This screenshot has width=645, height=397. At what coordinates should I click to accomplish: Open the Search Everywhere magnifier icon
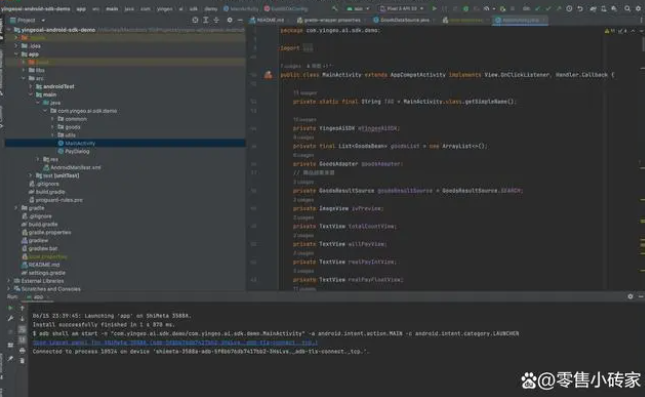coord(627,8)
